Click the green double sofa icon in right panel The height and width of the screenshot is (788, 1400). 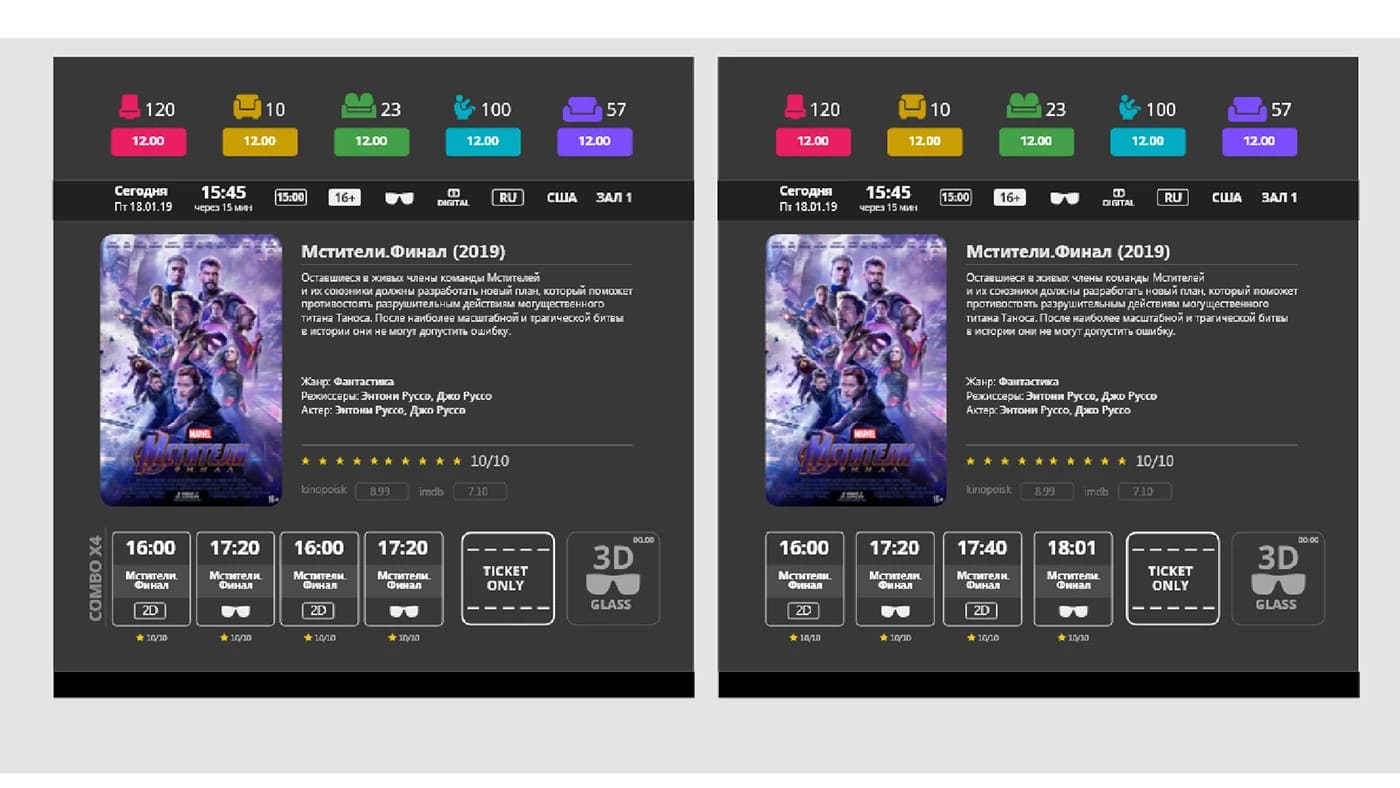tap(1023, 106)
